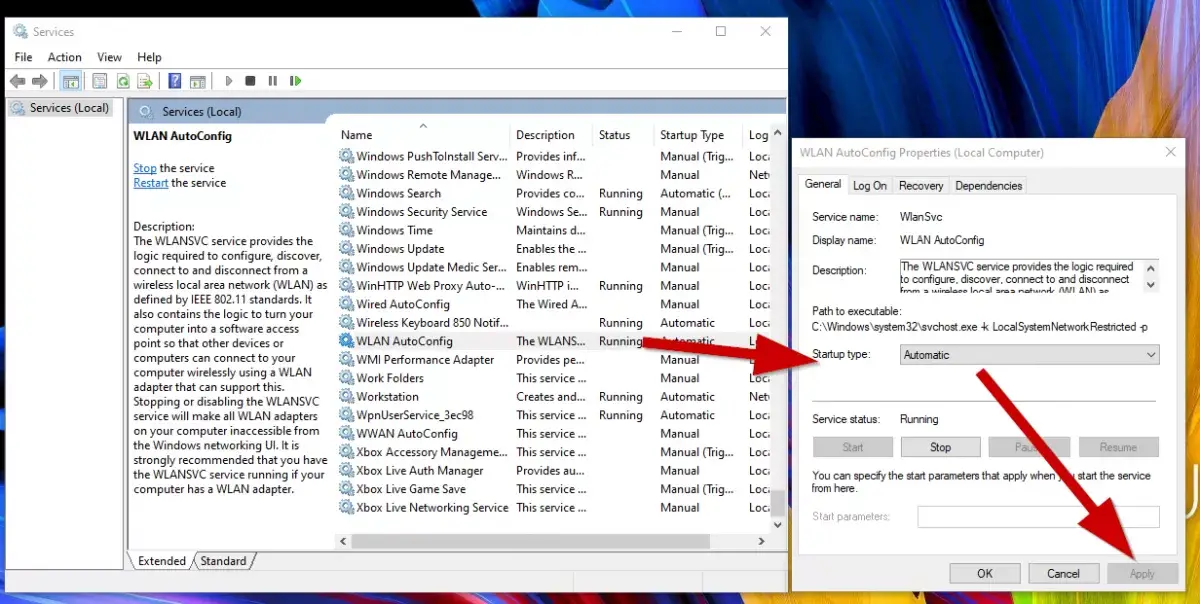Open the View menu
1200x604 pixels.
[110, 57]
